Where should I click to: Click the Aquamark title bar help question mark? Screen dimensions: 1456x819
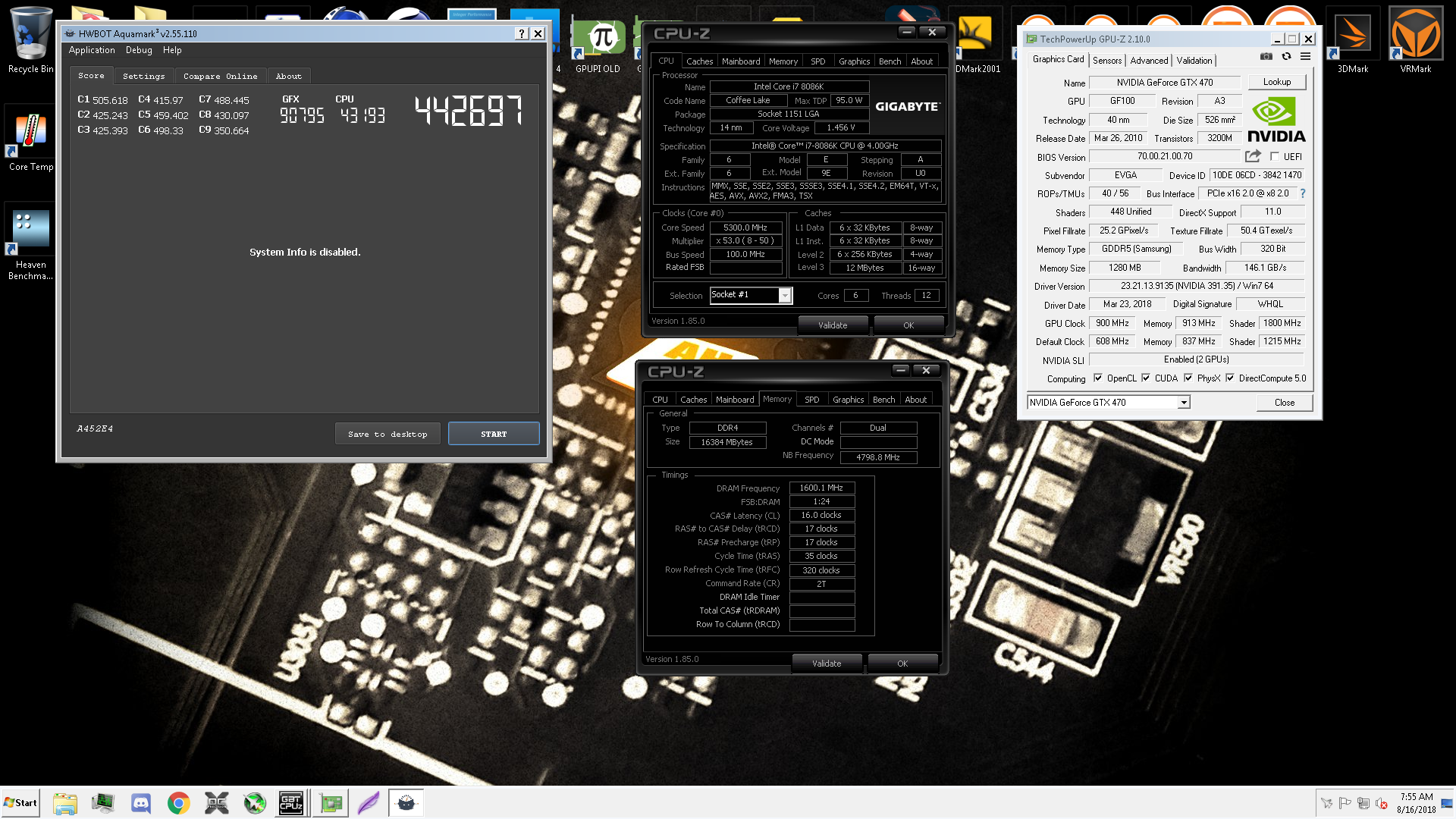pos(522,33)
